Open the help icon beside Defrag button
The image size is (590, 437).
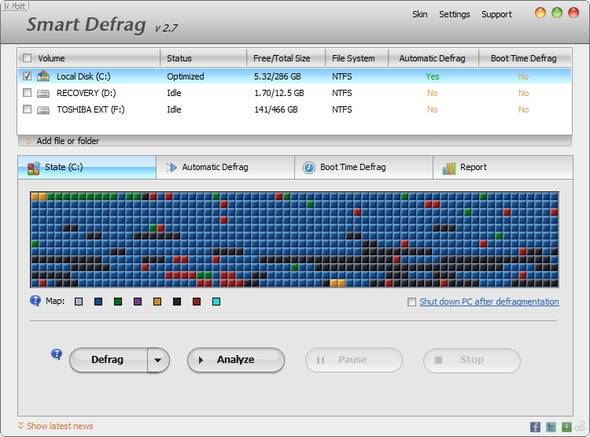pos(56,354)
